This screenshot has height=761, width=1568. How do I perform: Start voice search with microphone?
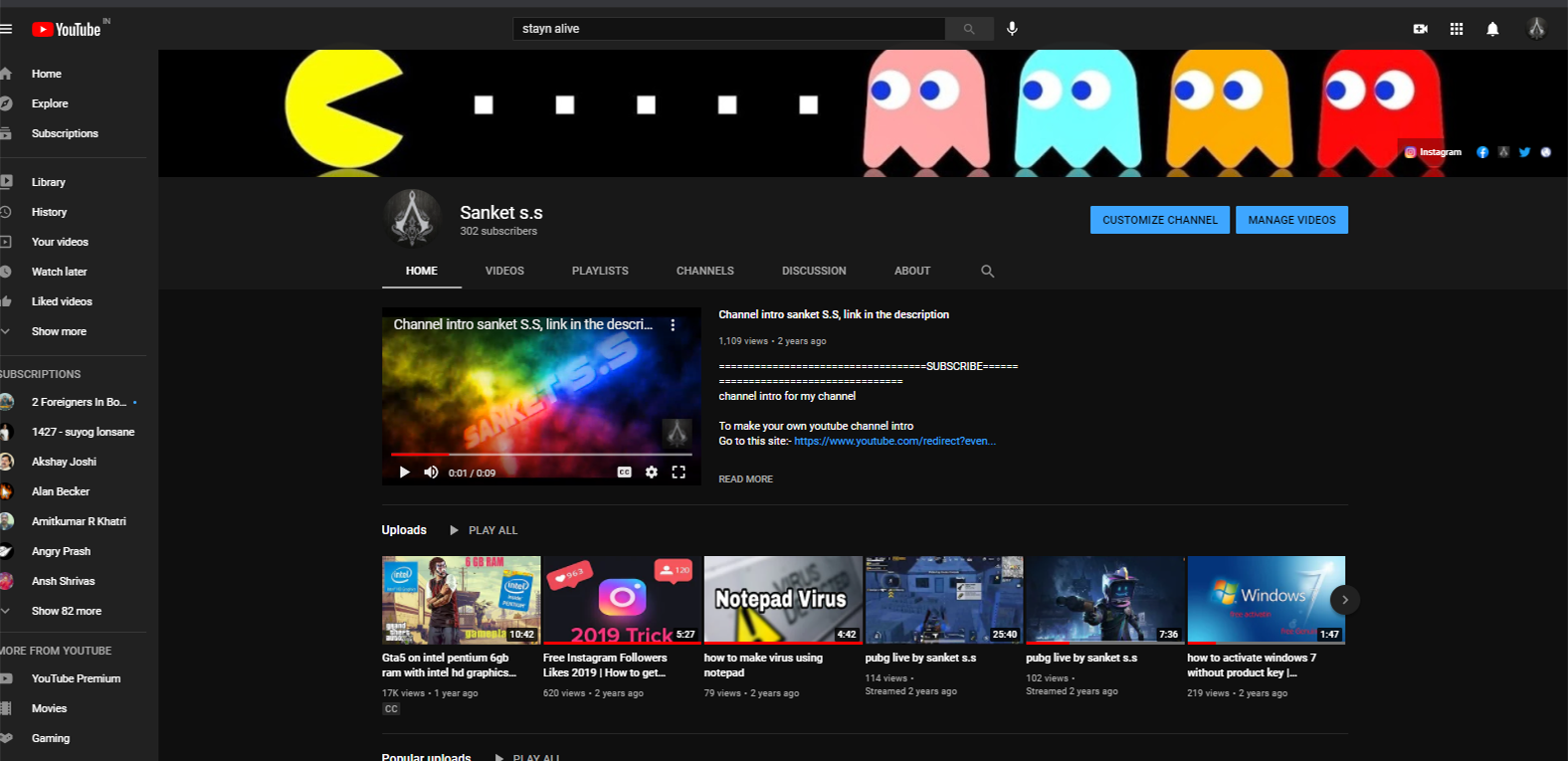click(1012, 29)
